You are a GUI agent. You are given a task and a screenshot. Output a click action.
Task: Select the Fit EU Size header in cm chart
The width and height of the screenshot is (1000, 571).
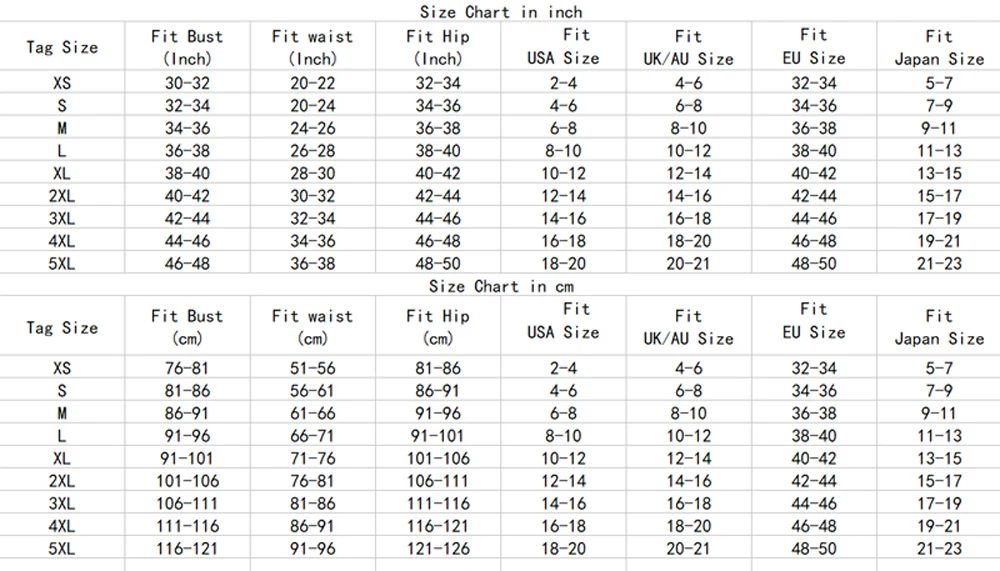[x=814, y=320]
